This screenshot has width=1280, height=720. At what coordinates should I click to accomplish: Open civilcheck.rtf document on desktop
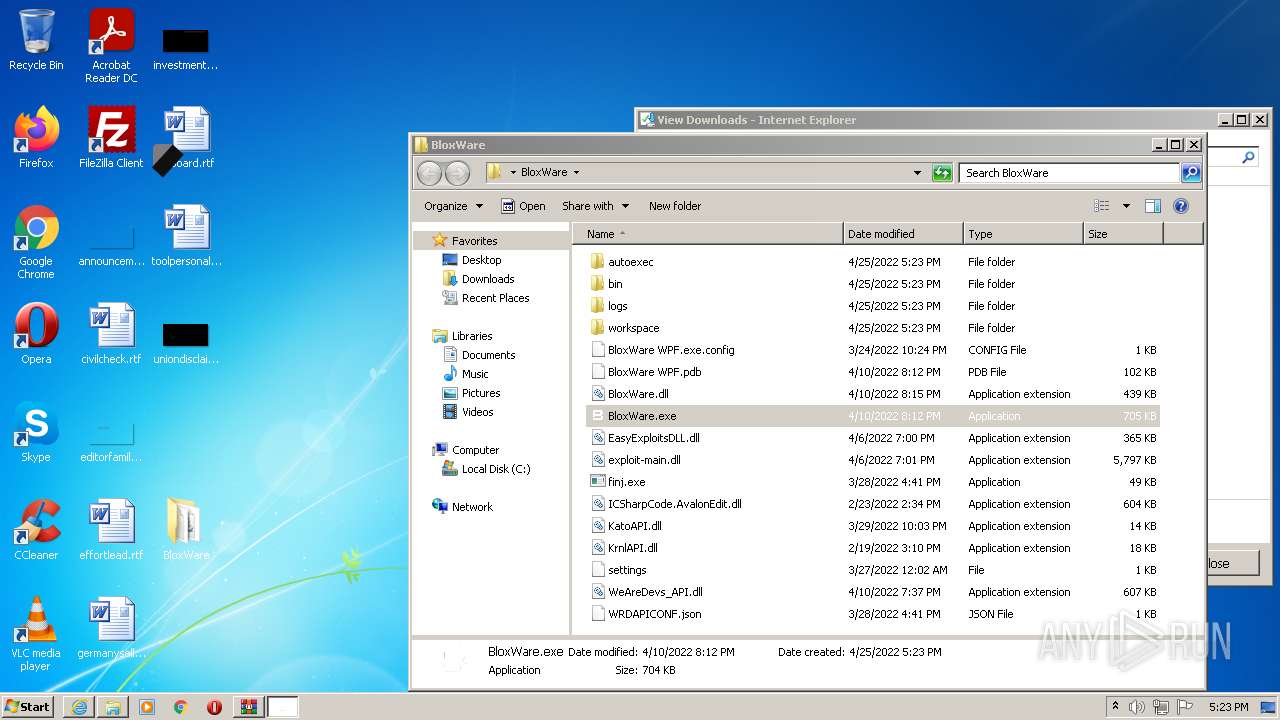[111, 334]
